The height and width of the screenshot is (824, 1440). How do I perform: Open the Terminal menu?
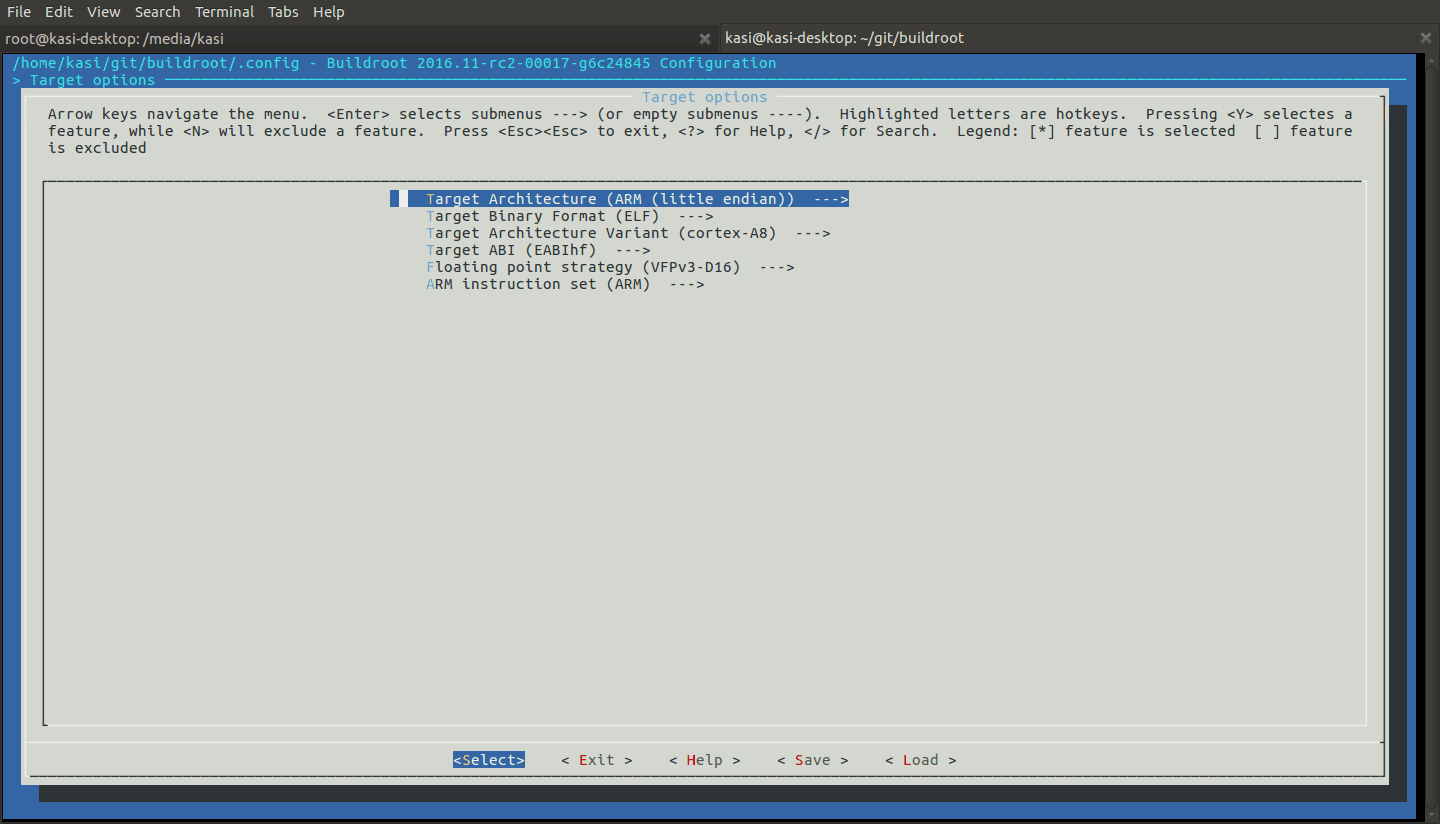pos(224,12)
